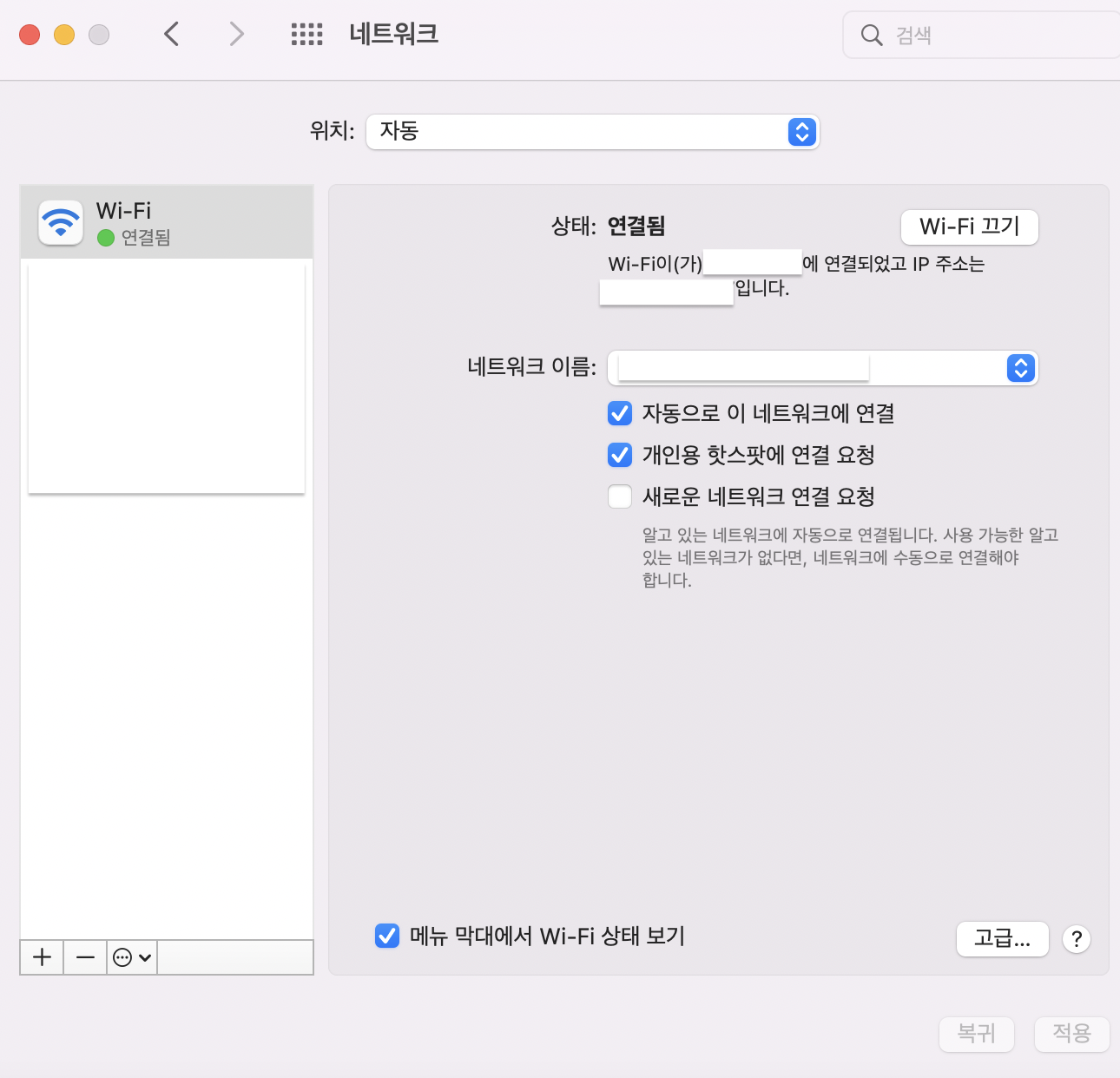The image size is (1120, 1078).
Task: Click the back navigation arrow
Action: (172, 35)
